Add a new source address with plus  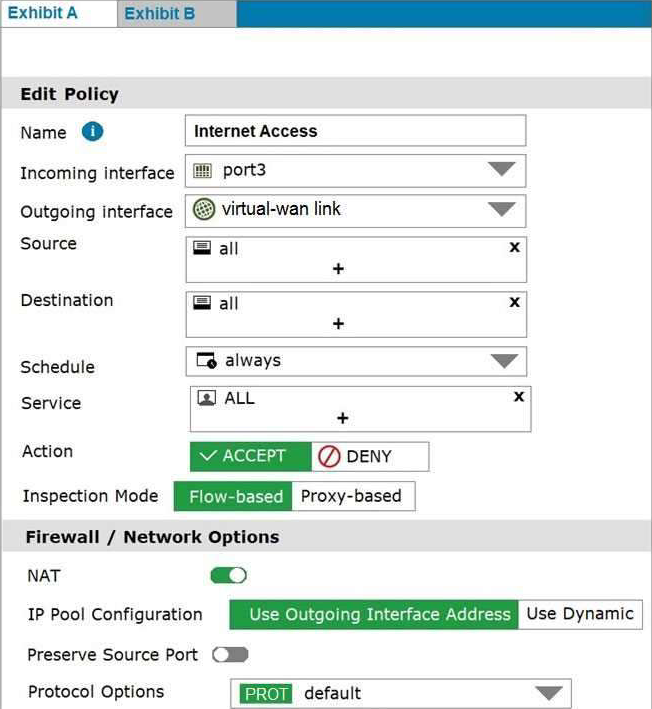pos(338,269)
